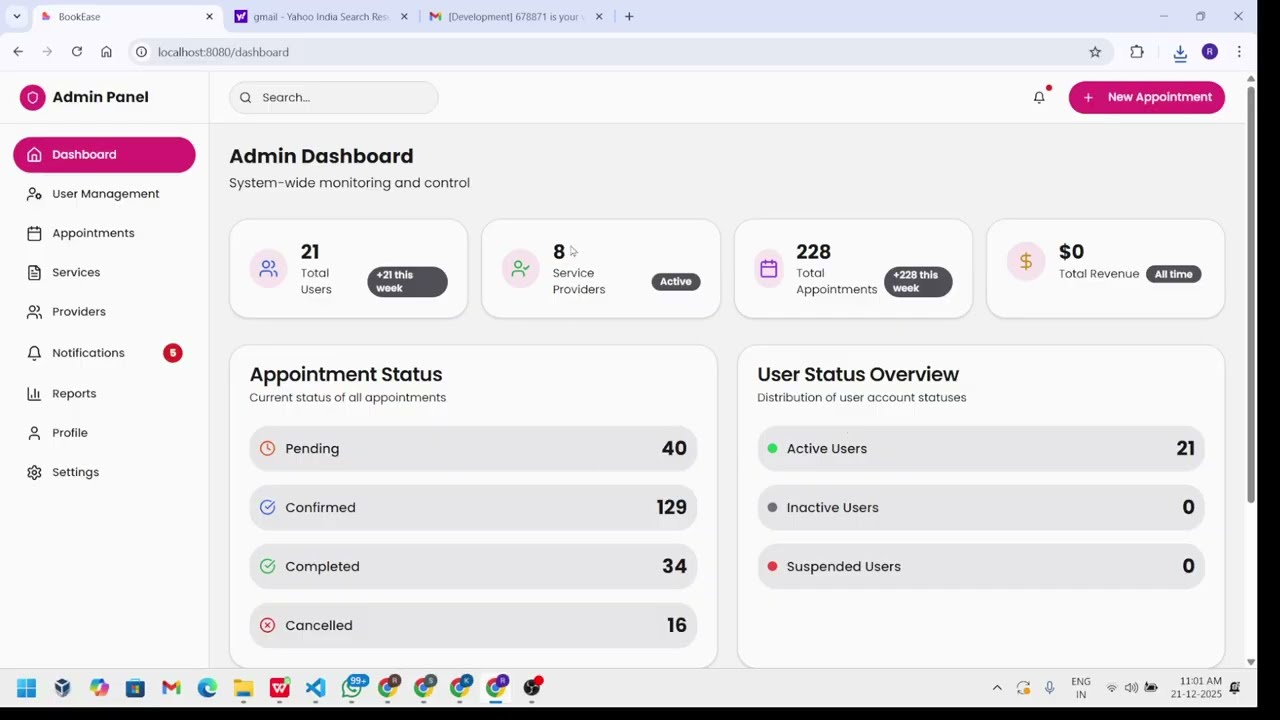Image resolution: width=1280 pixels, height=720 pixels.
Task: Close the BookEase tab
Action: (209, 17)
